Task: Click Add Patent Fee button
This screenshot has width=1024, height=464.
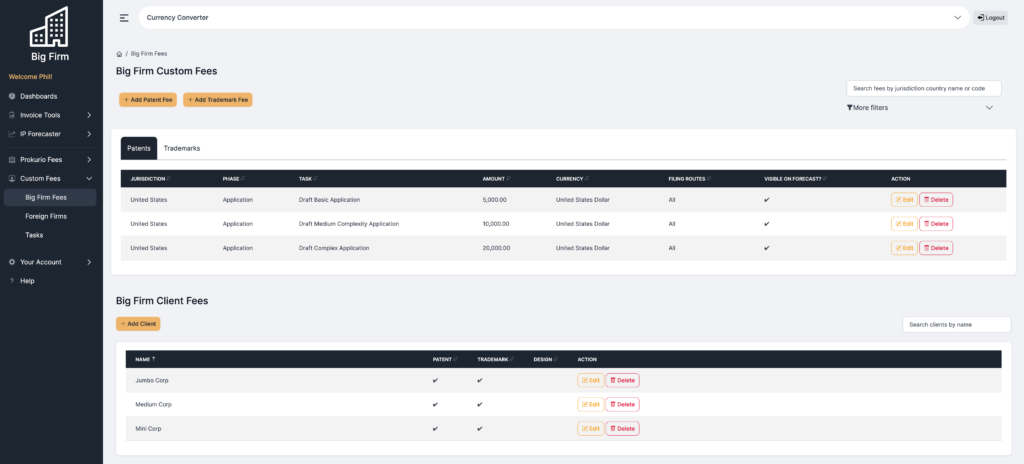Action: tap(148, 99)
